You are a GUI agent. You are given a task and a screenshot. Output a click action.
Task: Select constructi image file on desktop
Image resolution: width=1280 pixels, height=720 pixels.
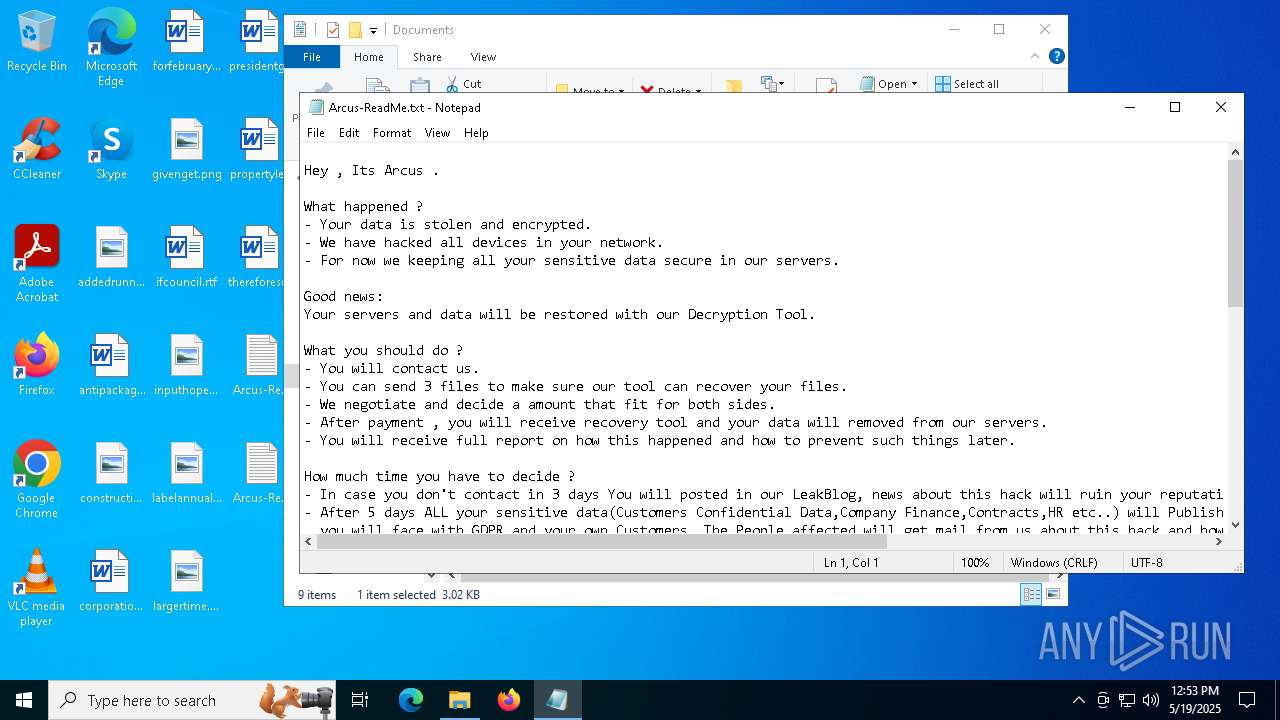click(111, 473)
